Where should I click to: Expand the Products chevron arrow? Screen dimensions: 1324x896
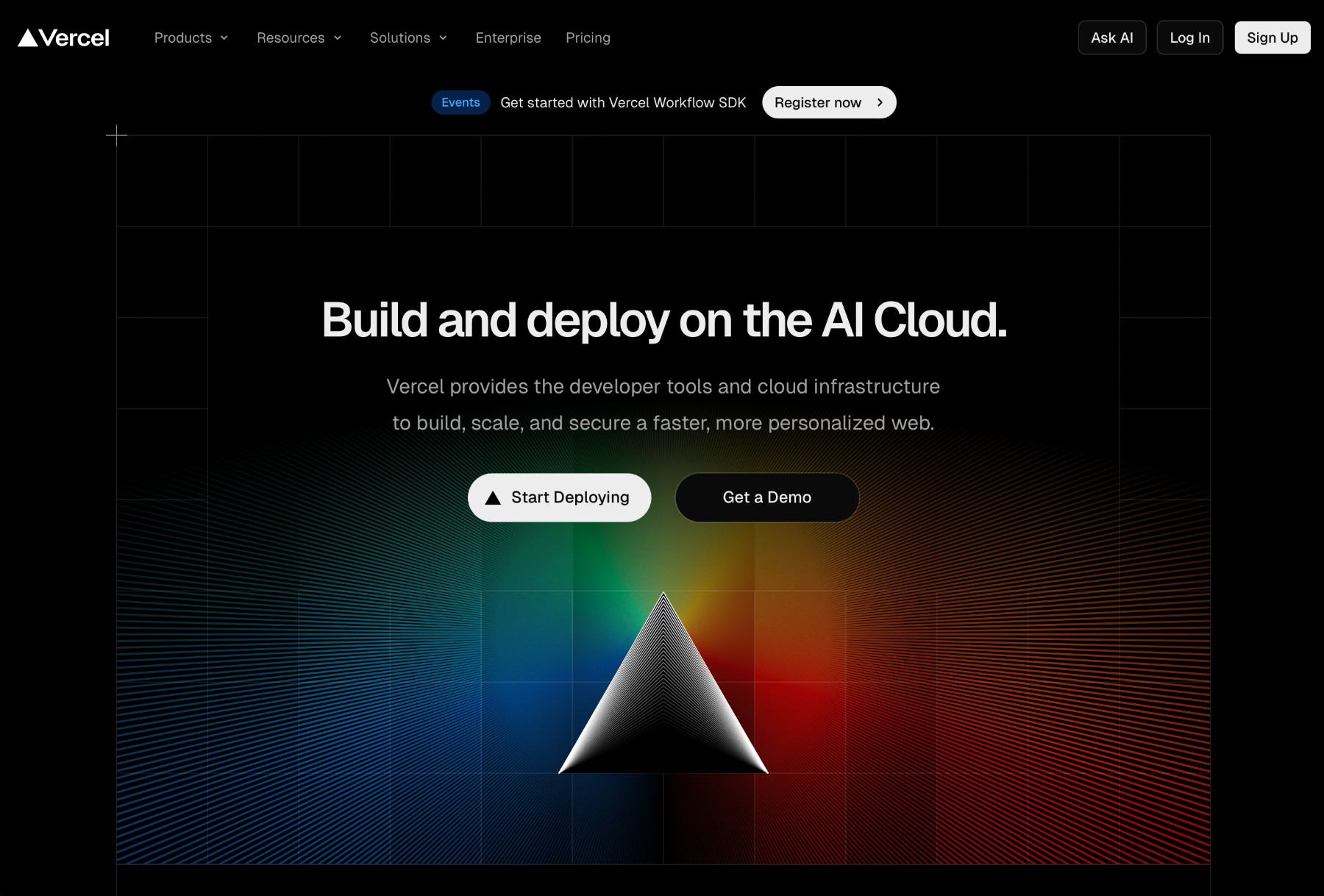point(224,38)
